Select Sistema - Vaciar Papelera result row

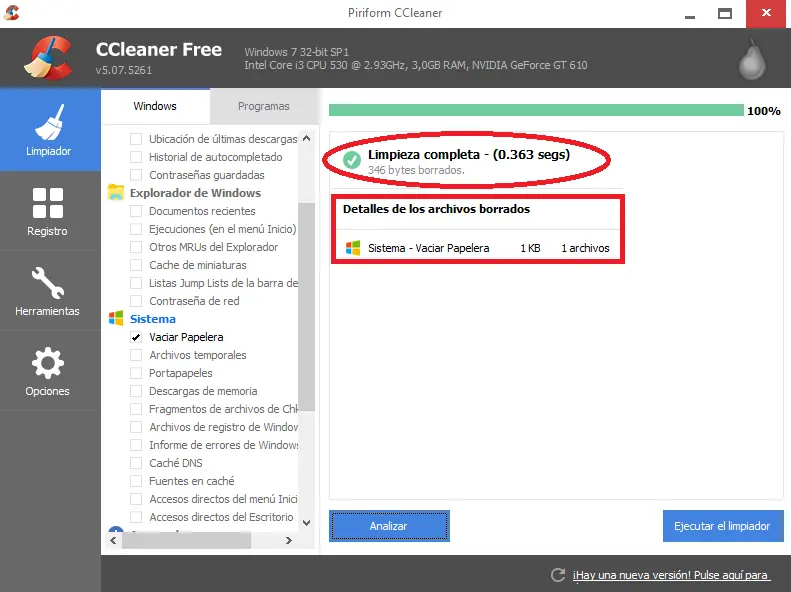pyautogui.click(x=477, y=248)
